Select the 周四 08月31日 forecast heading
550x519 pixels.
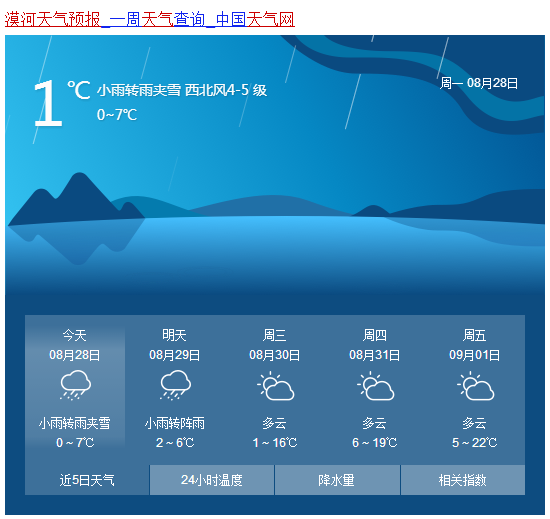point(375,345)
